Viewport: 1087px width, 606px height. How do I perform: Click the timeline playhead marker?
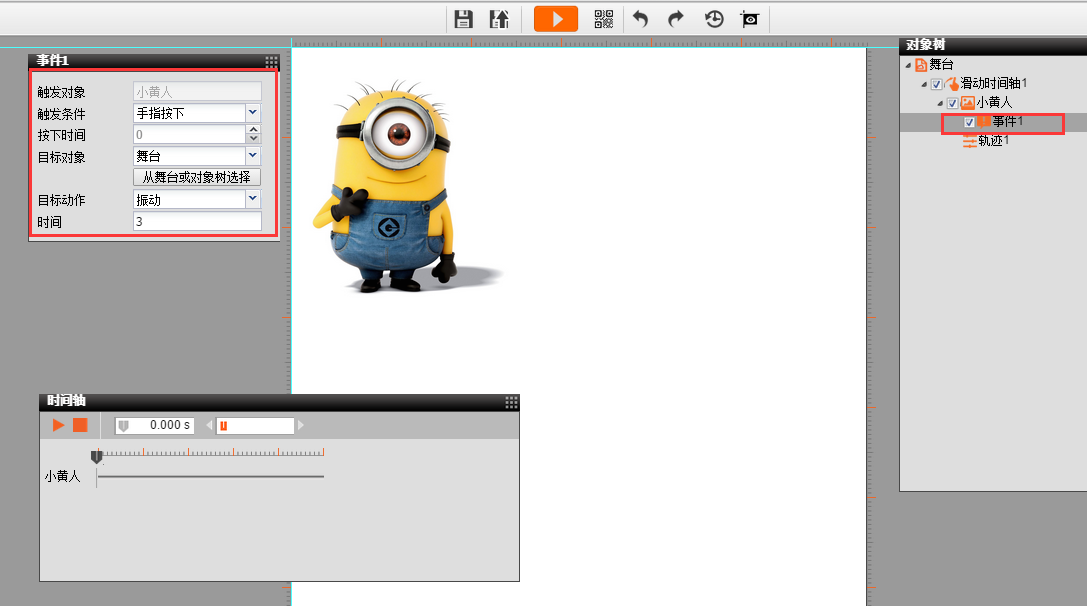tap(96, 456)
